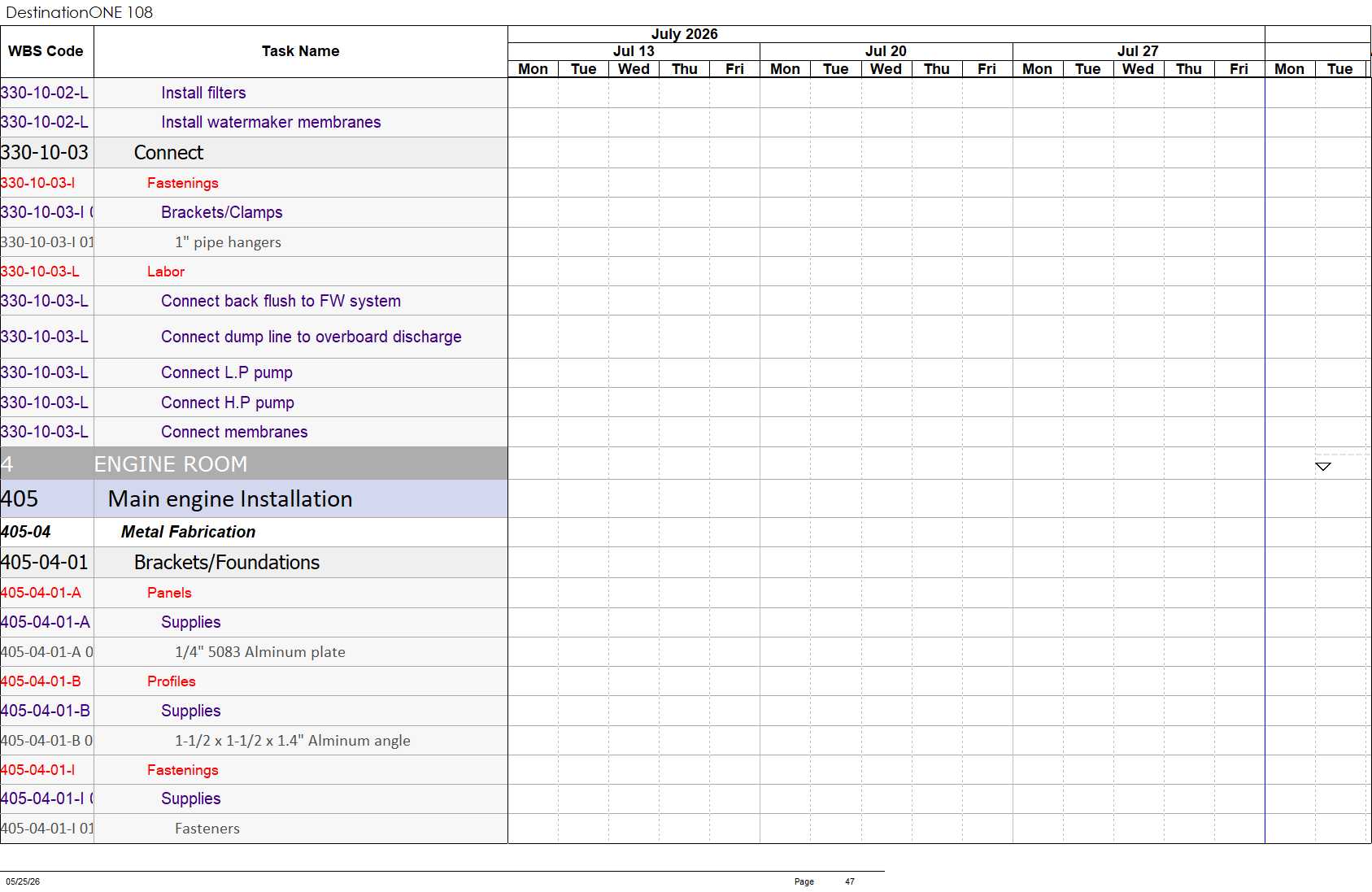Click the WBS code 405-04
This screenshot has width=1372, height=892.
[x=25, y=532]
